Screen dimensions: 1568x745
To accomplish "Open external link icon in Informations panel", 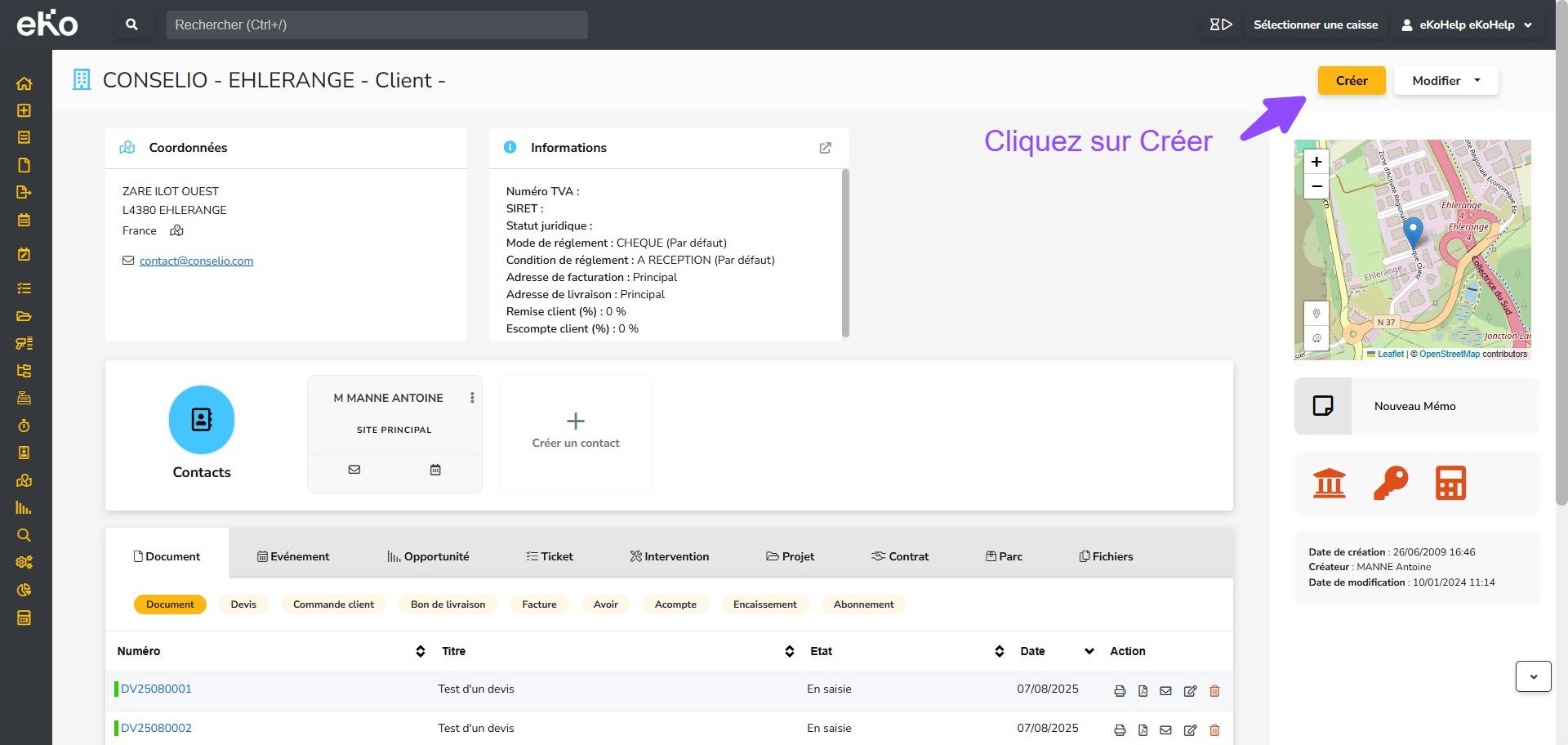I will coord(825,148).
